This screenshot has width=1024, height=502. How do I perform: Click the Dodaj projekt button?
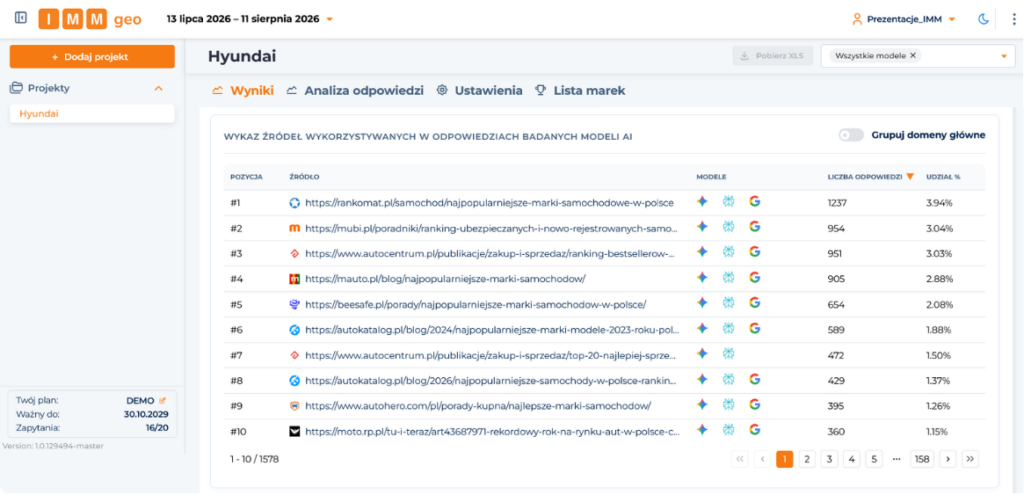(92, 57)
